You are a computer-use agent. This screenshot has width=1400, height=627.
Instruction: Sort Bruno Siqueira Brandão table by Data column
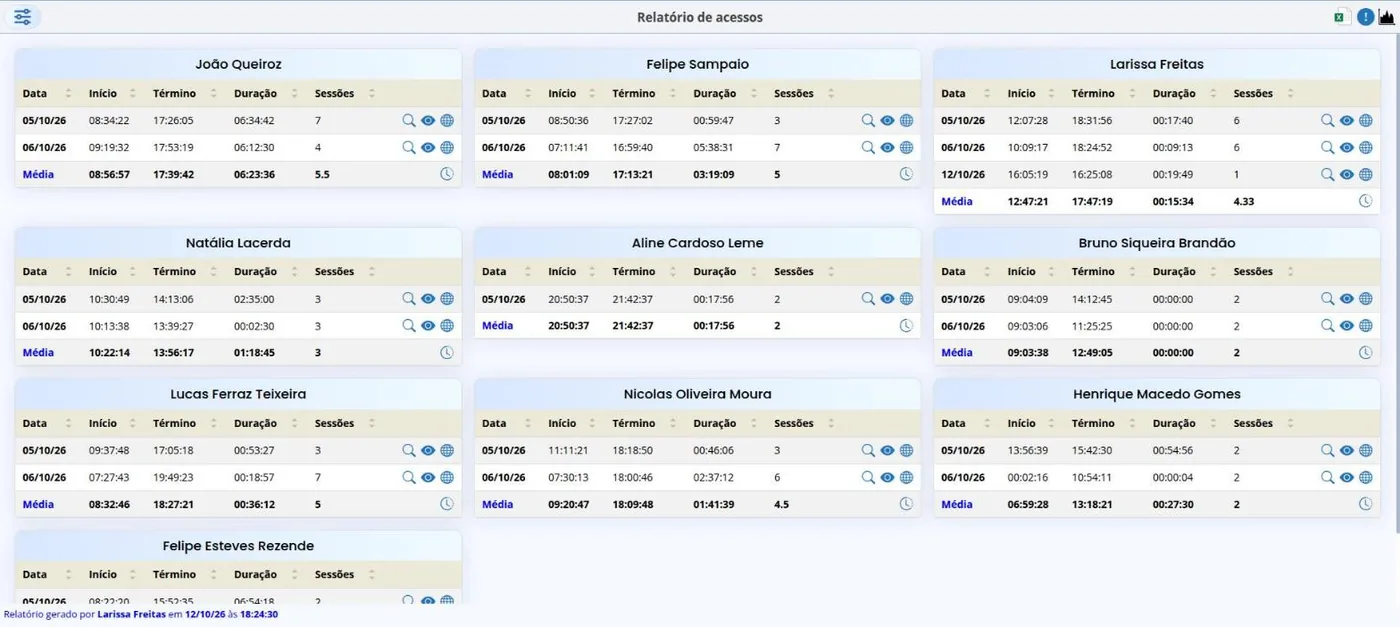tap(964, 271)
